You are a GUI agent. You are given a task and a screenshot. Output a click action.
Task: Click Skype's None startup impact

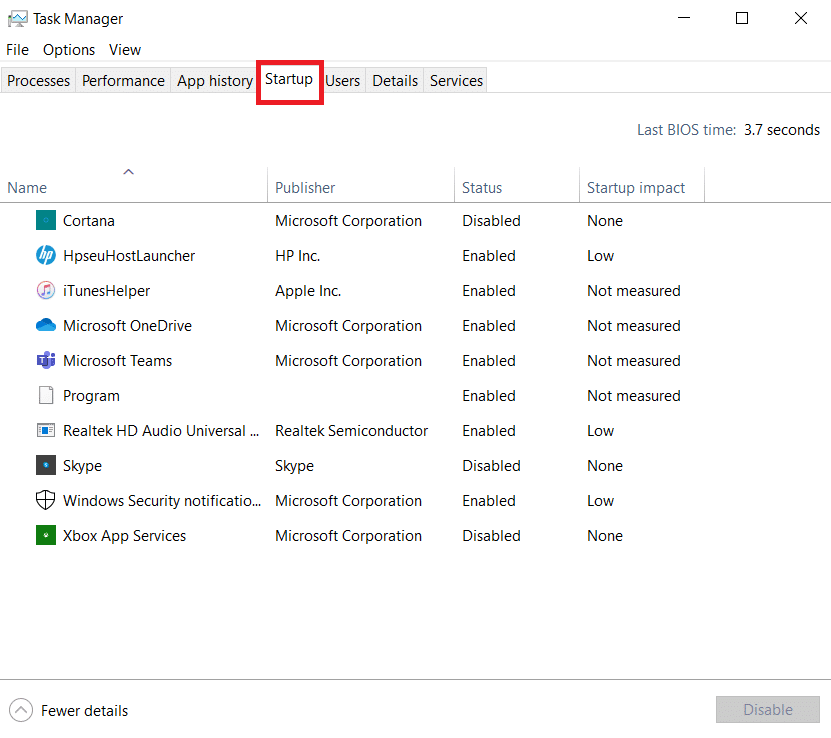[605, 465]
